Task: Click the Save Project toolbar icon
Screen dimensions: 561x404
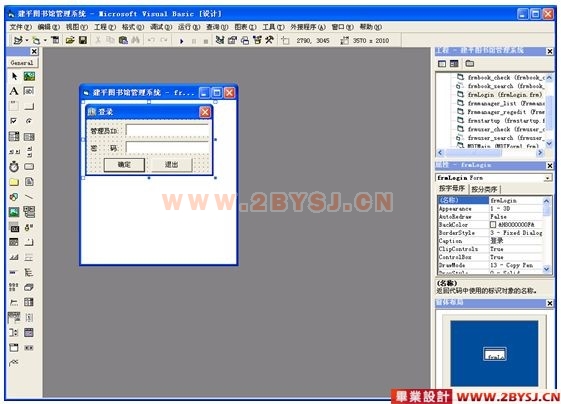Action: point(83,40)
